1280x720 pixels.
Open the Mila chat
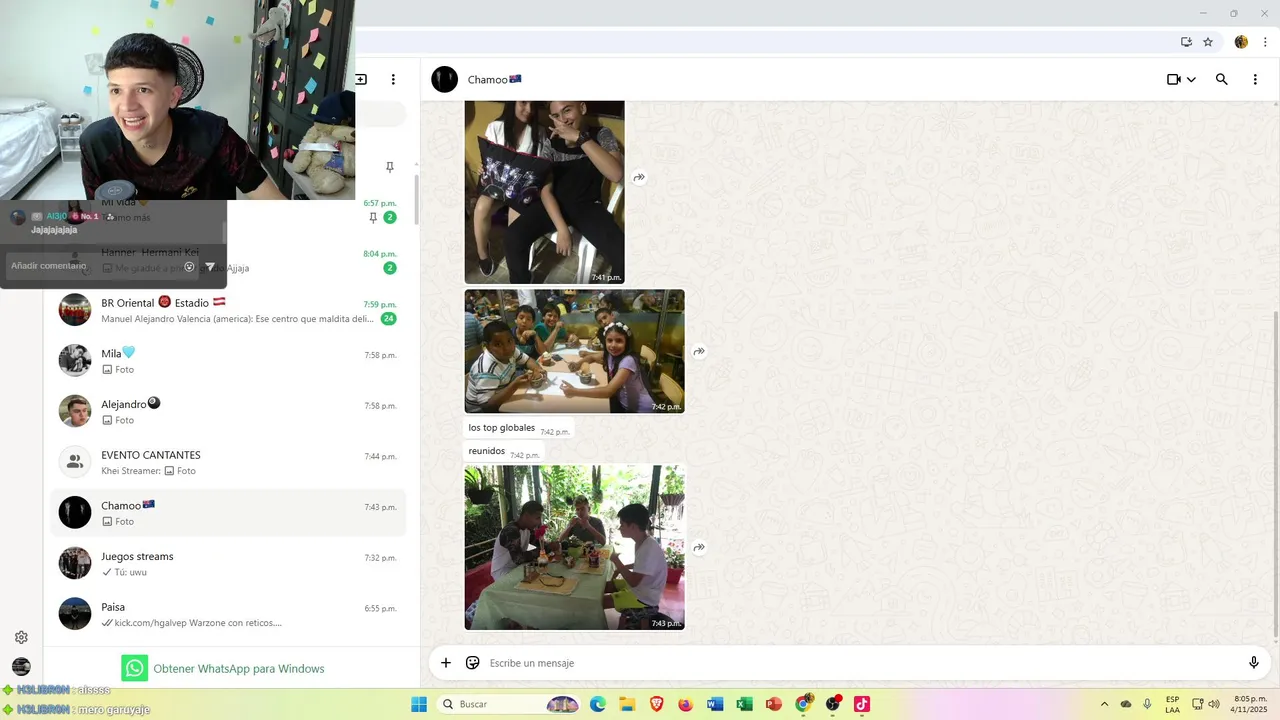228,361
